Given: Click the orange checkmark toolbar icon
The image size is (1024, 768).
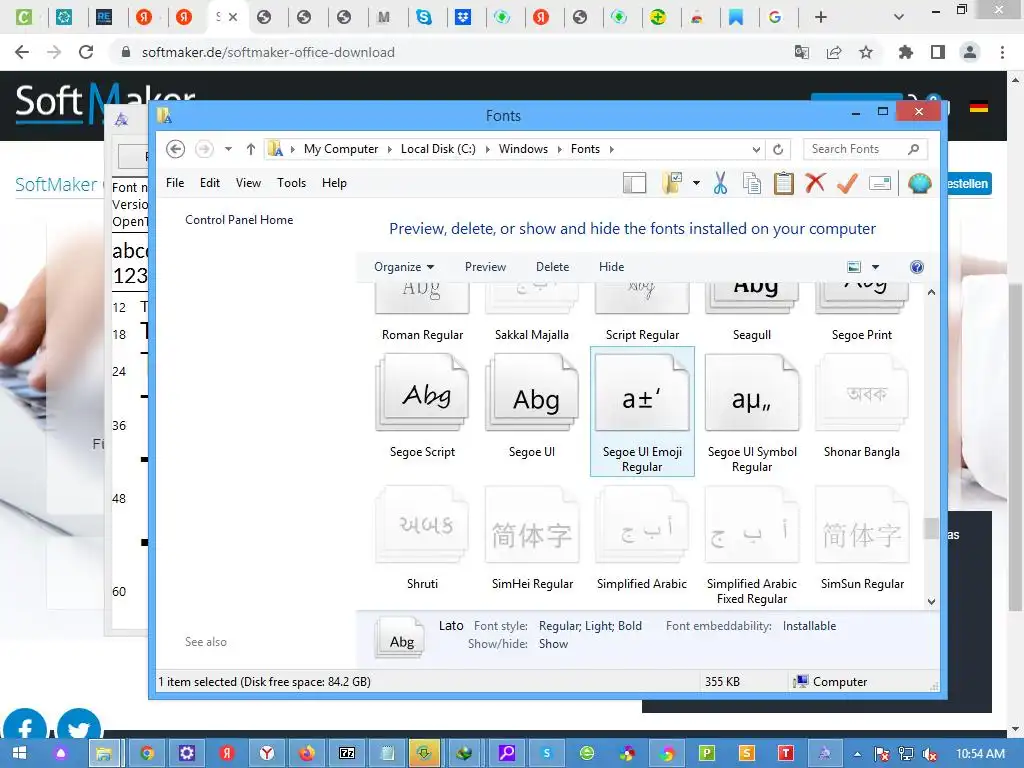Looking at the screenshot, I should [847, 184].
